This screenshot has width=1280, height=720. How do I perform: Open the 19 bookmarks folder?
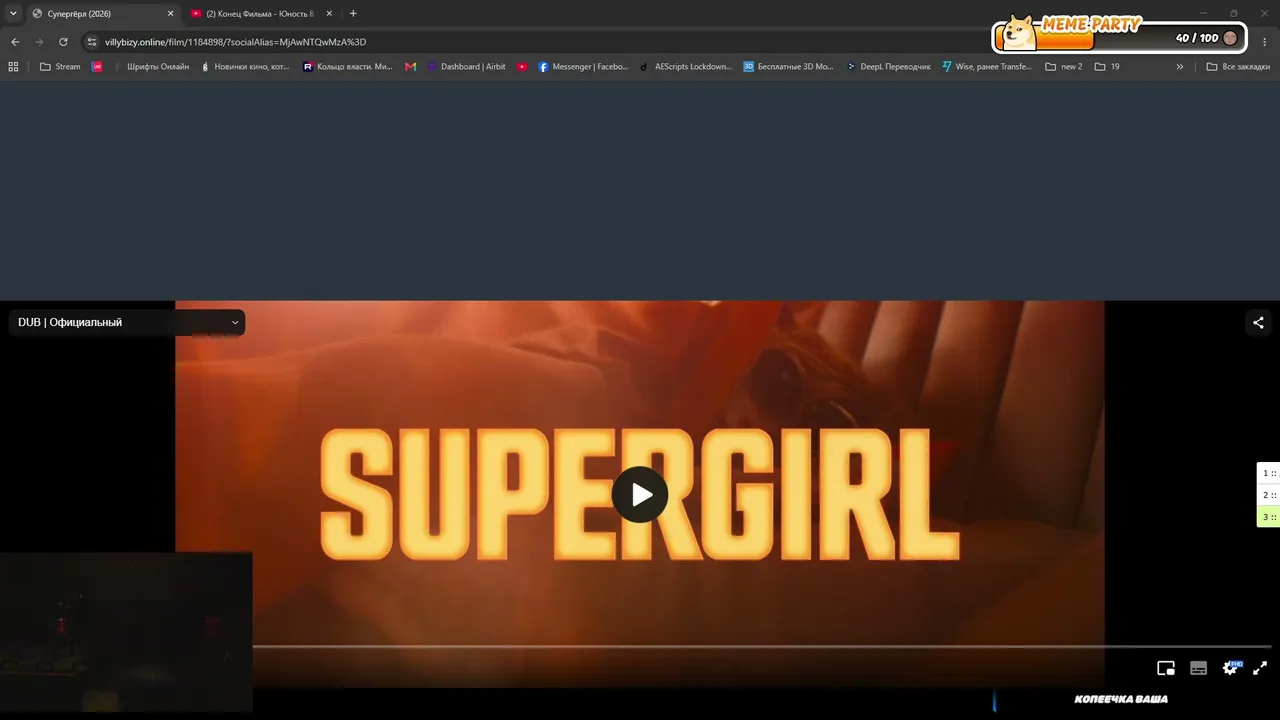pos(1107,67)
